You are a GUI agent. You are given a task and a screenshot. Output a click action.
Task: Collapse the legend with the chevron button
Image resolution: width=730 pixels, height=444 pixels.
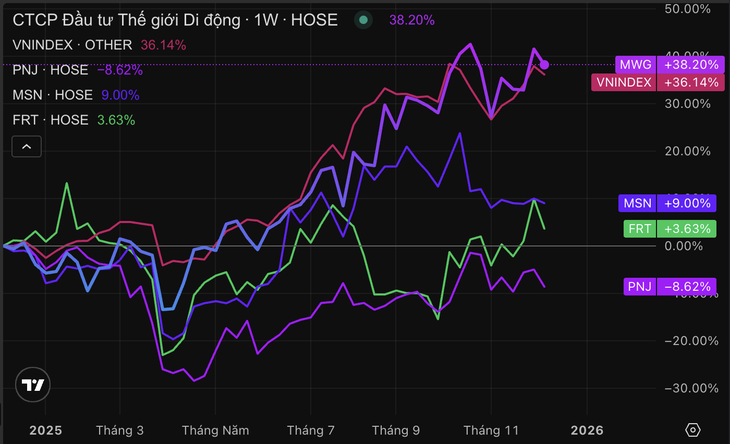(x=27, y=147)
